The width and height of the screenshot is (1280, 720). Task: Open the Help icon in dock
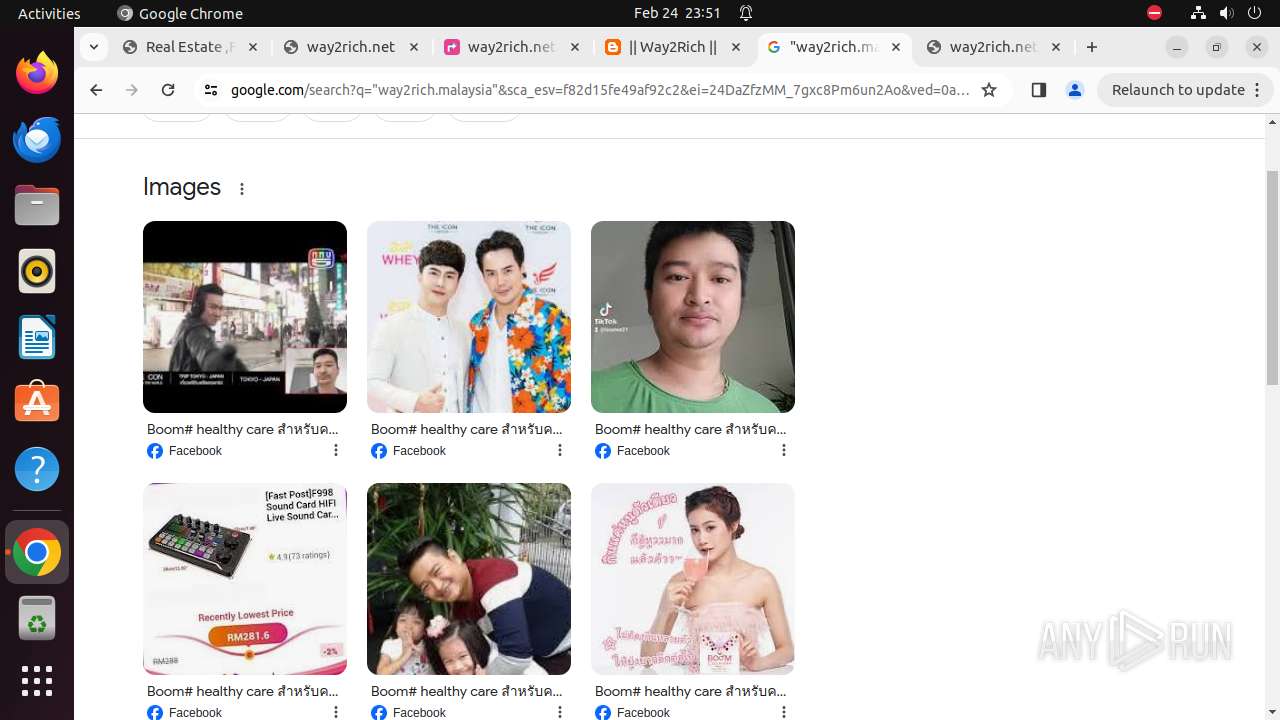tap(37, 469)
